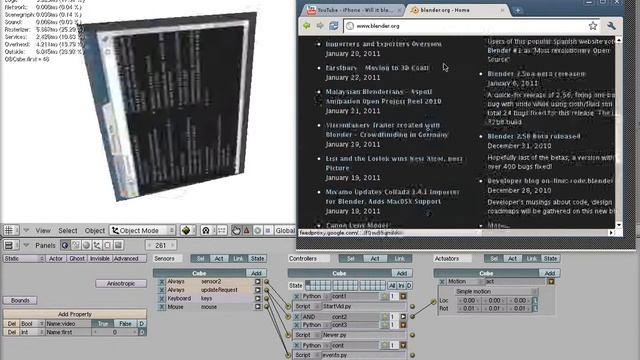Delete the Keyboard keys sensor
Viewport: 640px width, 360px height.
[x=161, y=298]
